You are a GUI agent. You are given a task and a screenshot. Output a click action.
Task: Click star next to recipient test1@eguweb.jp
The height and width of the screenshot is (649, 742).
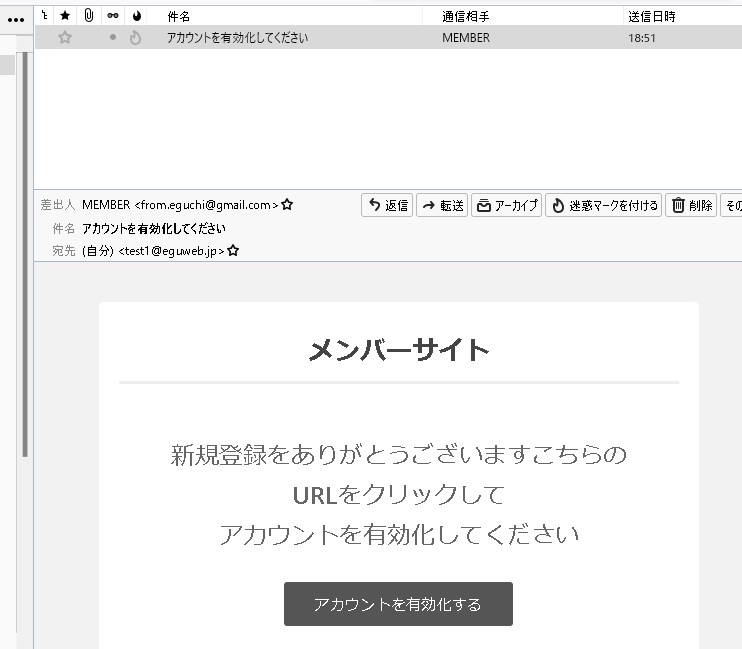pos(233,252)
